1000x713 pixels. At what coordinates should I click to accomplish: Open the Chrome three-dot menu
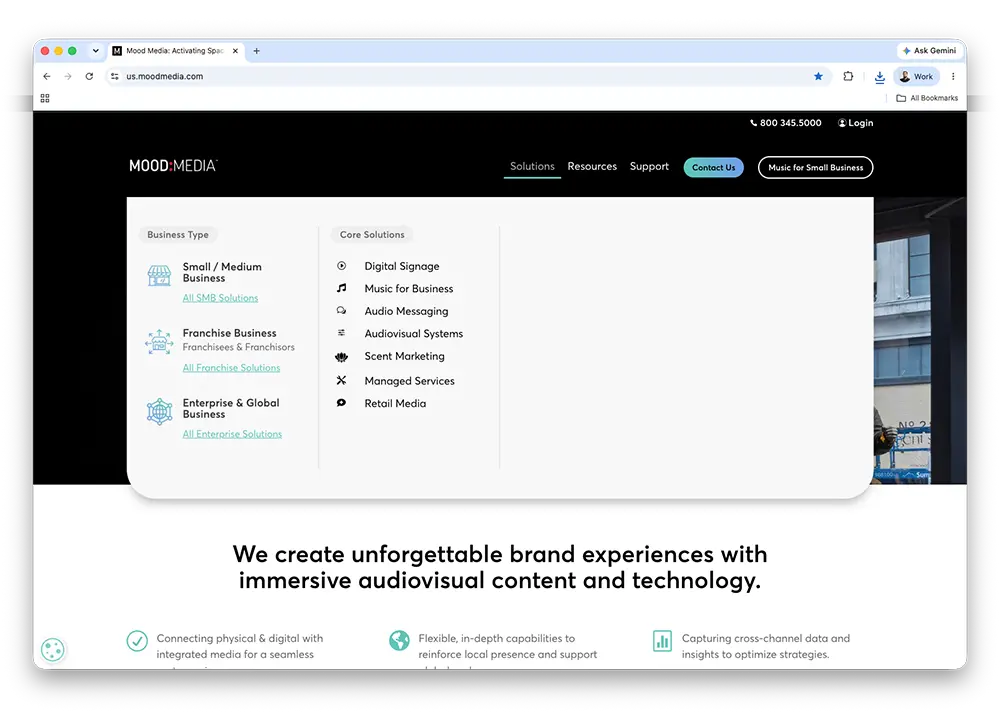953,77
